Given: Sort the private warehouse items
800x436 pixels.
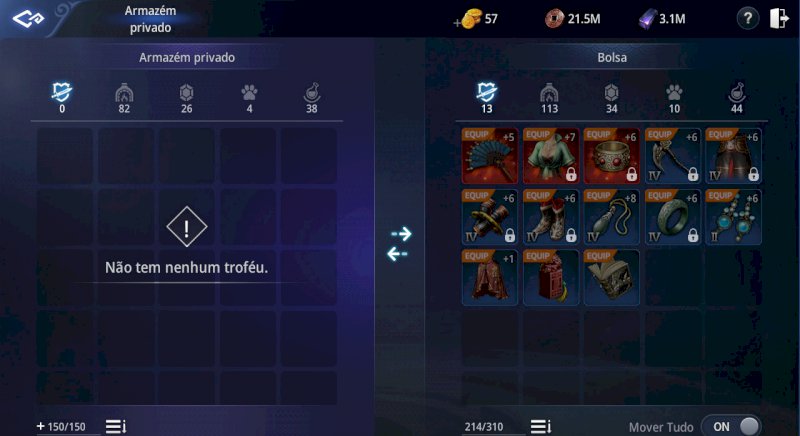Looking at the screenshot, I should [x=116, y=426].
